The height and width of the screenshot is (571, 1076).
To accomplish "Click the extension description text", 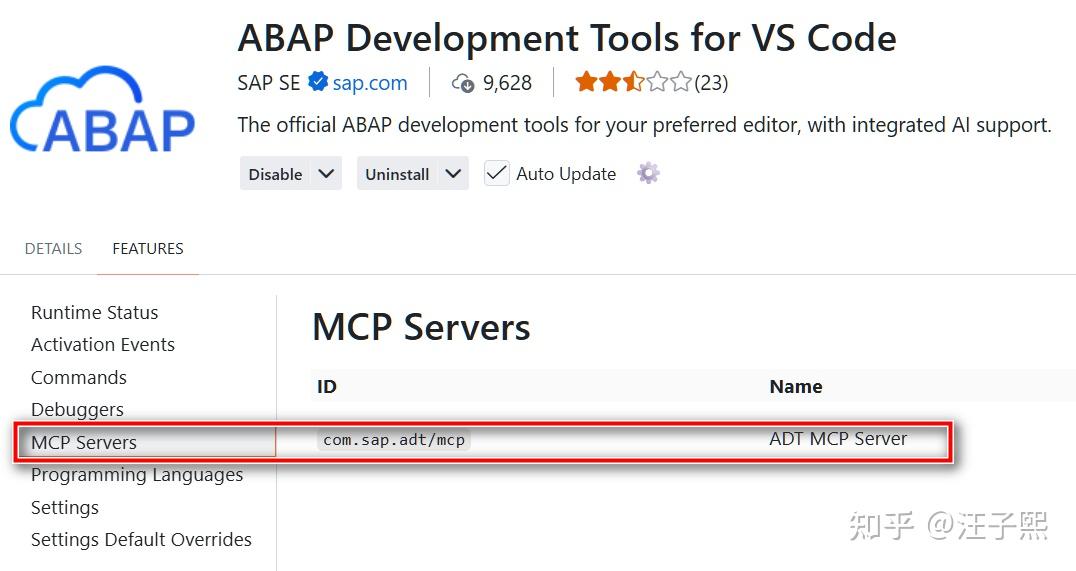I will pyautogui.click(x=644, y=125).
